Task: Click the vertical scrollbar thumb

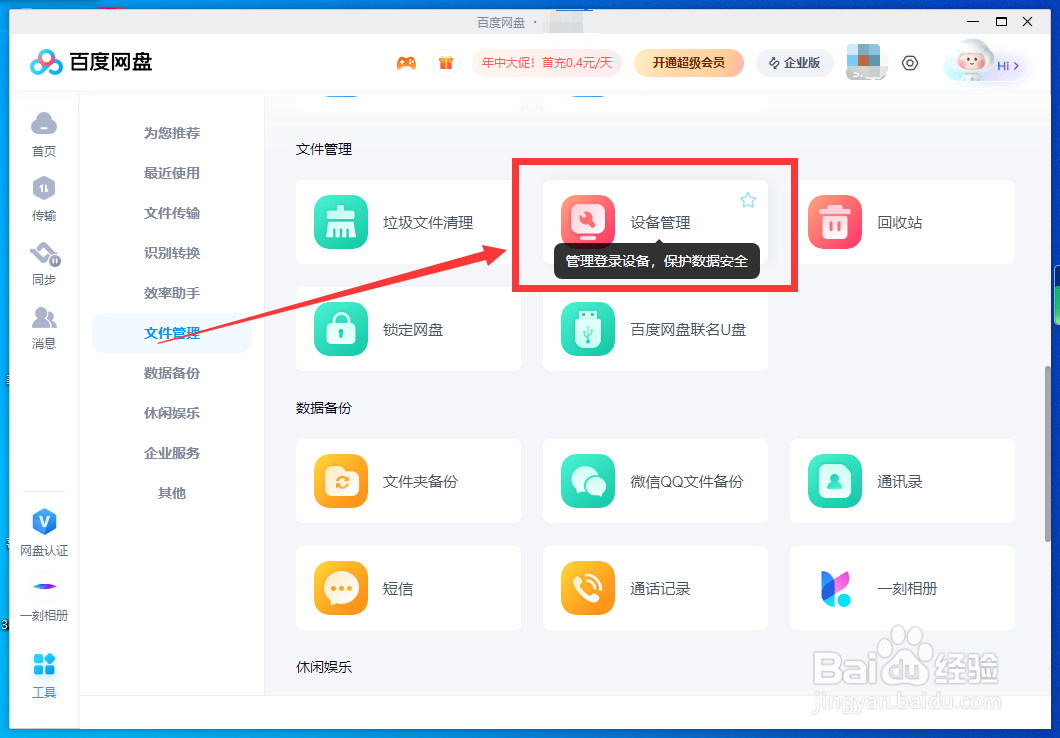Action: [x=1048, y=453]
